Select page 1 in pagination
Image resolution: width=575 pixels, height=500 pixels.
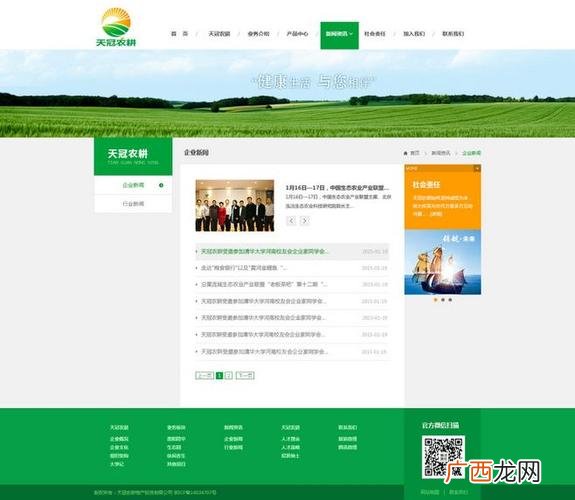coord(220,375)
